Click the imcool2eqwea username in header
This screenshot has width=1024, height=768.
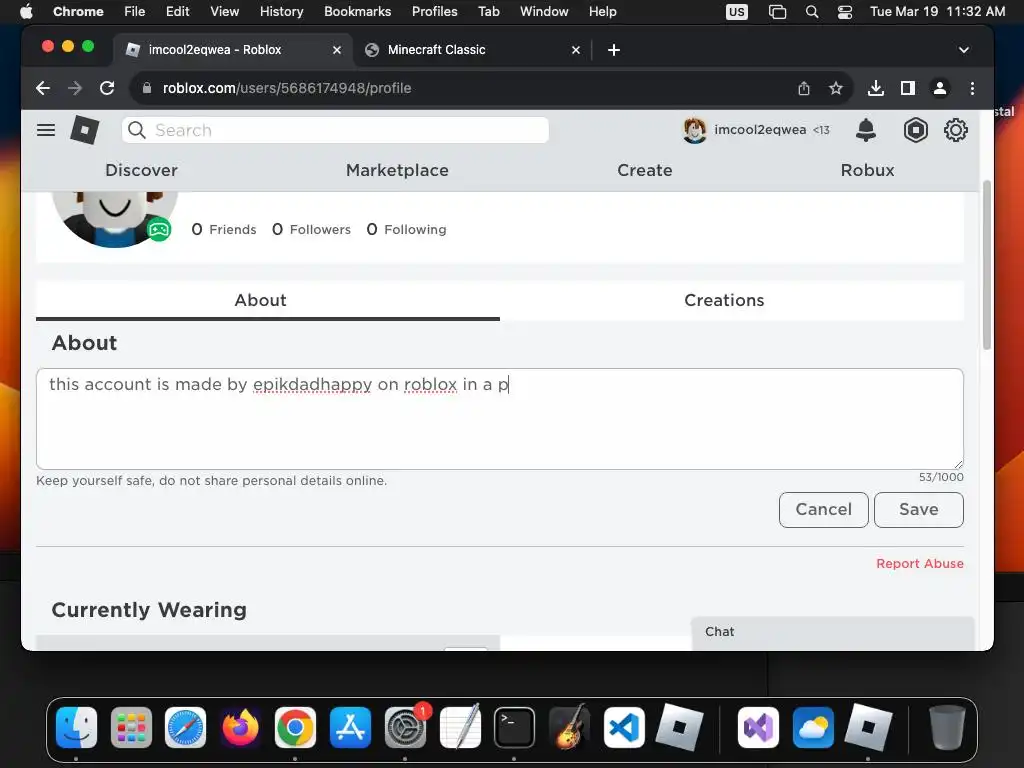click(x=760, y=129)
